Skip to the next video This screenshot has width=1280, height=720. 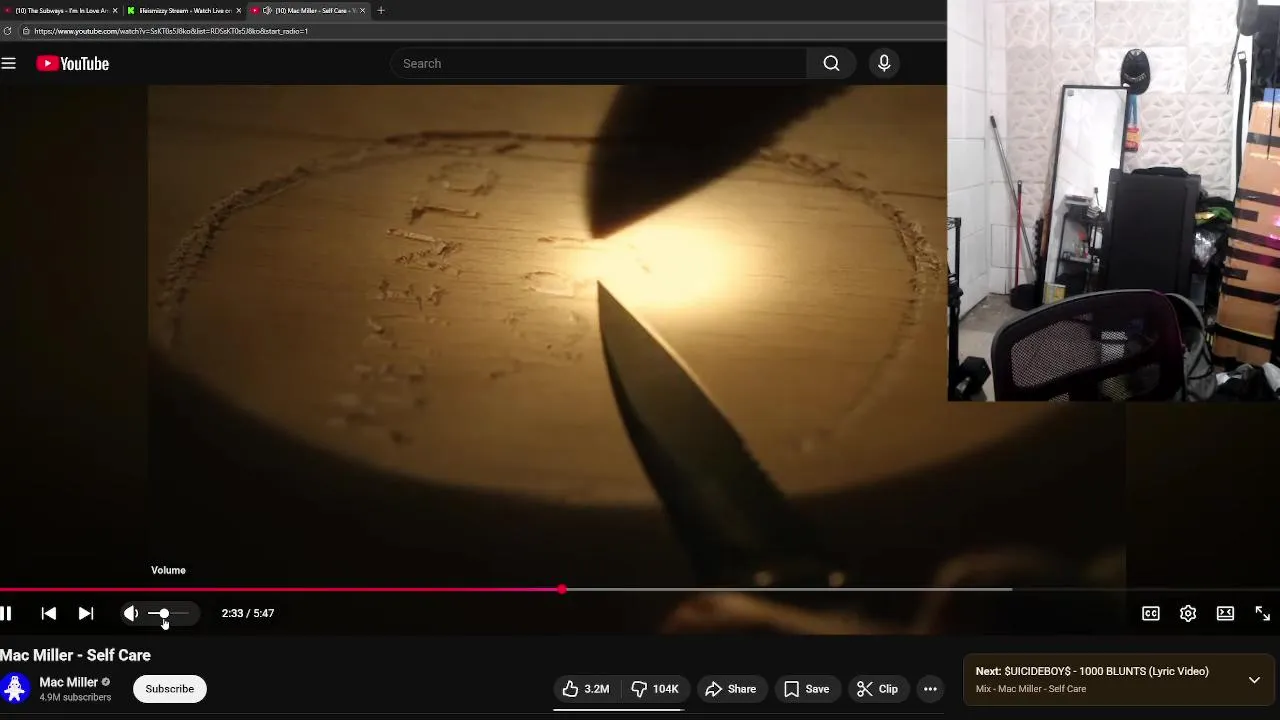(86, 613)
